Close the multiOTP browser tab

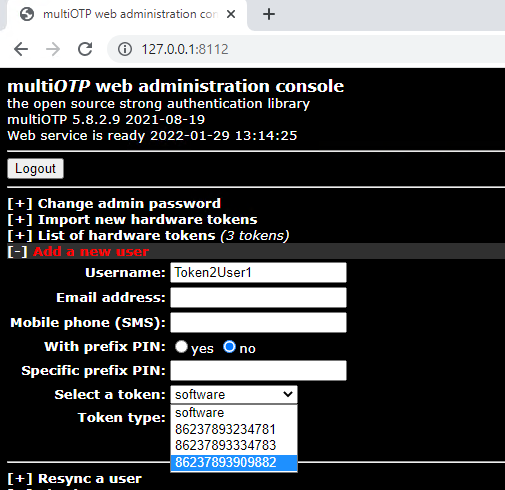tap(231, 14)
